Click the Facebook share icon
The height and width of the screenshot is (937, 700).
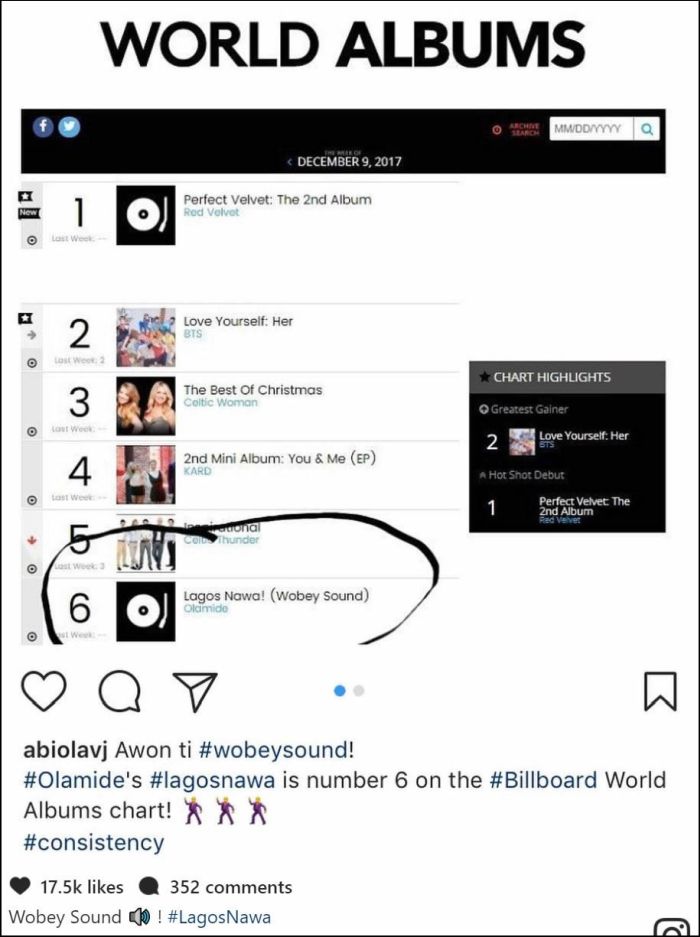click(x=44, y=127)
